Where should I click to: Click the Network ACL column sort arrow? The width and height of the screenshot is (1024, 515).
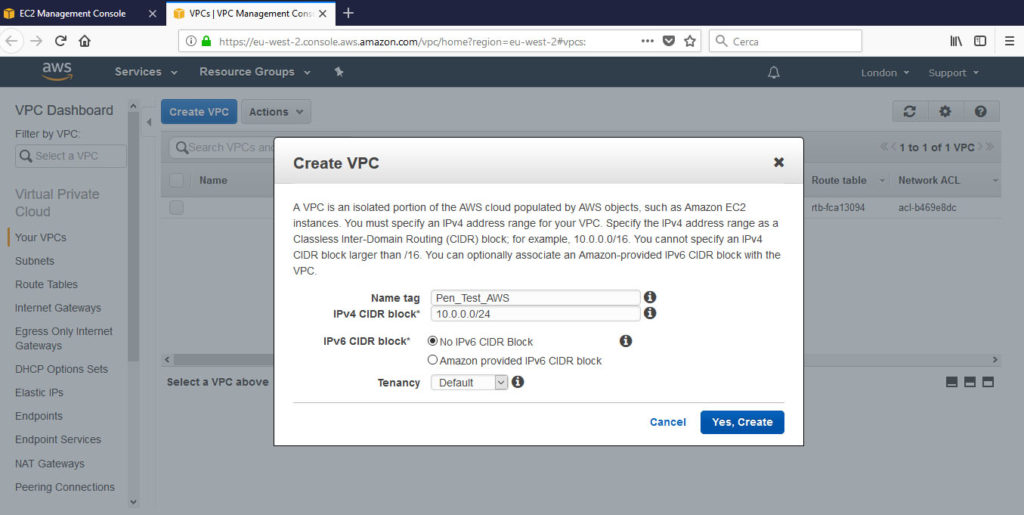pos(995,181)
